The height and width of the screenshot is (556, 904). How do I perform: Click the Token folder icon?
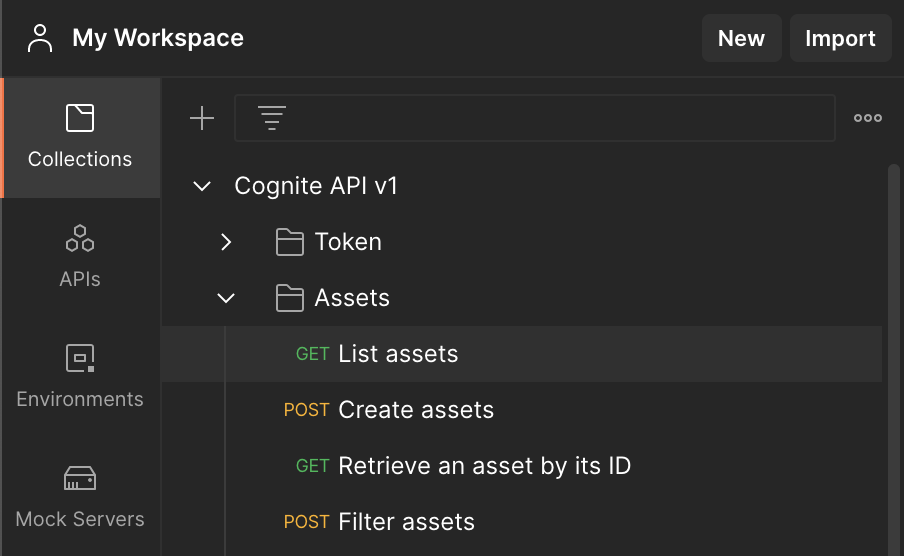tap(289, 242)
